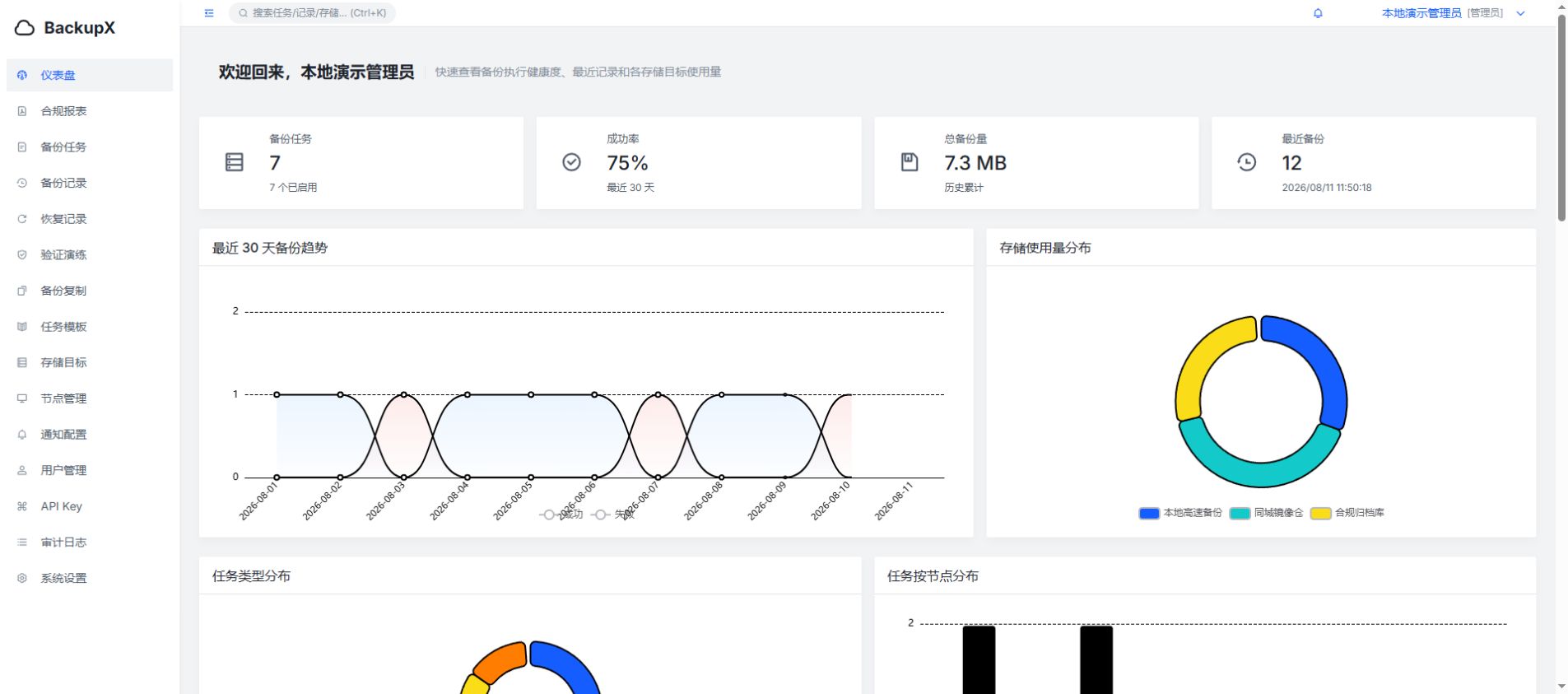Click the 成功率 checkmark circle icon
The image size is (1568, 694).
pos(571,162)
